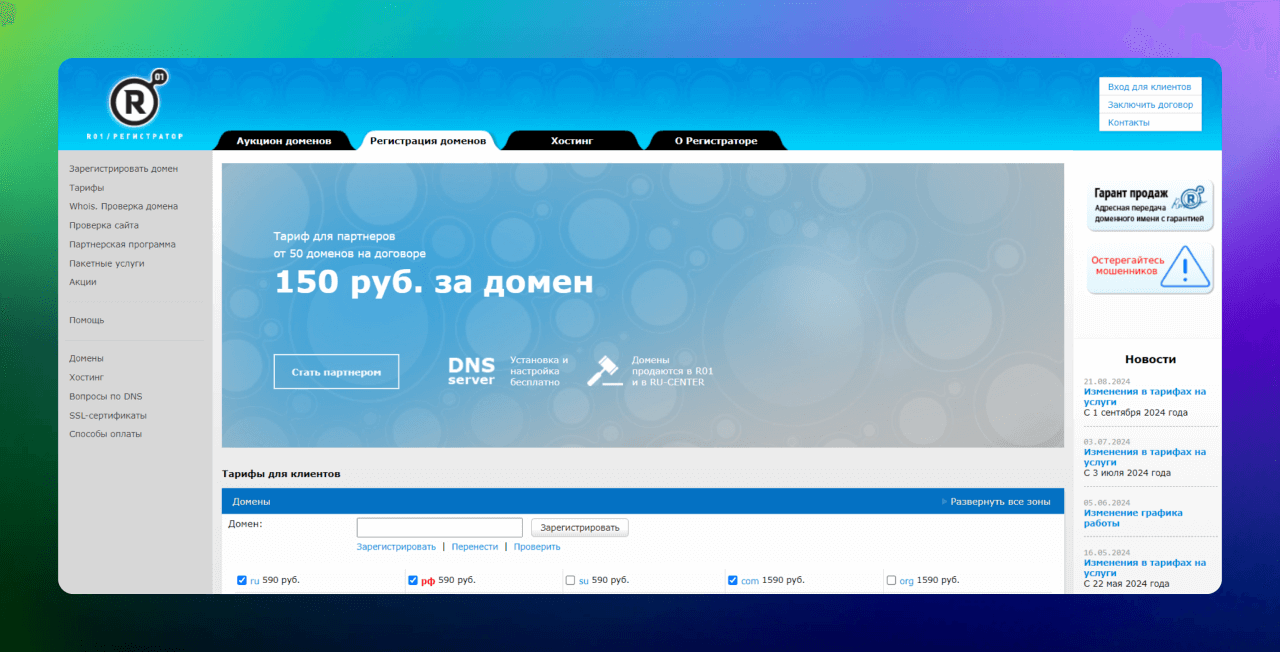Click the DNS server icon in banner

(471, 371)
